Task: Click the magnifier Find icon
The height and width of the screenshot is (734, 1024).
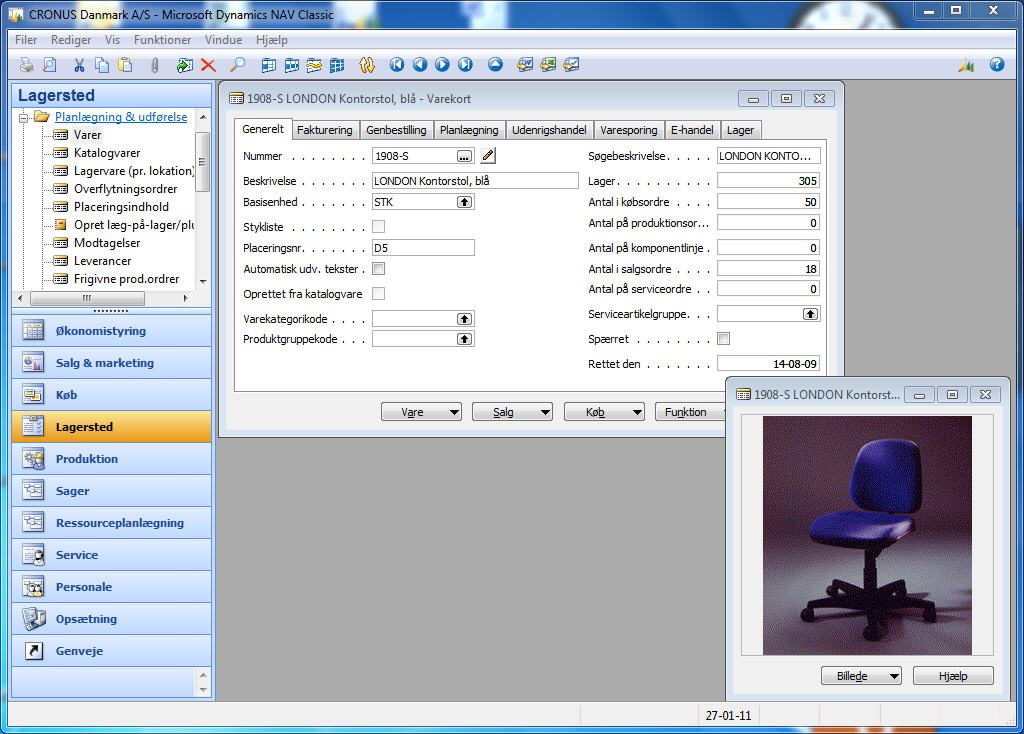Action: click(x=238, y=65)
